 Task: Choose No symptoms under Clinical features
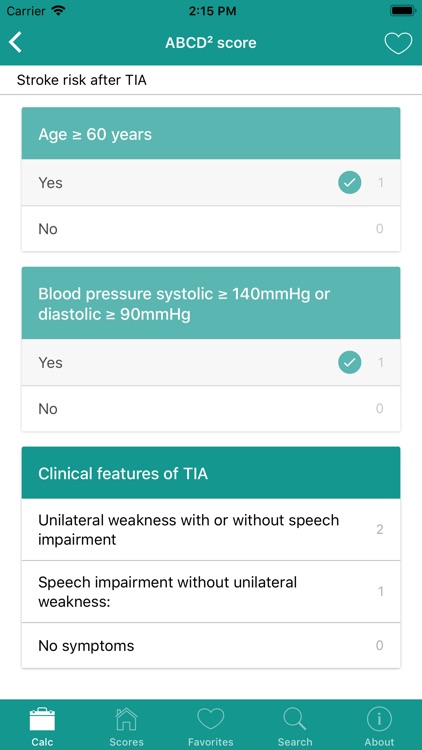click(x=211, y=646)
